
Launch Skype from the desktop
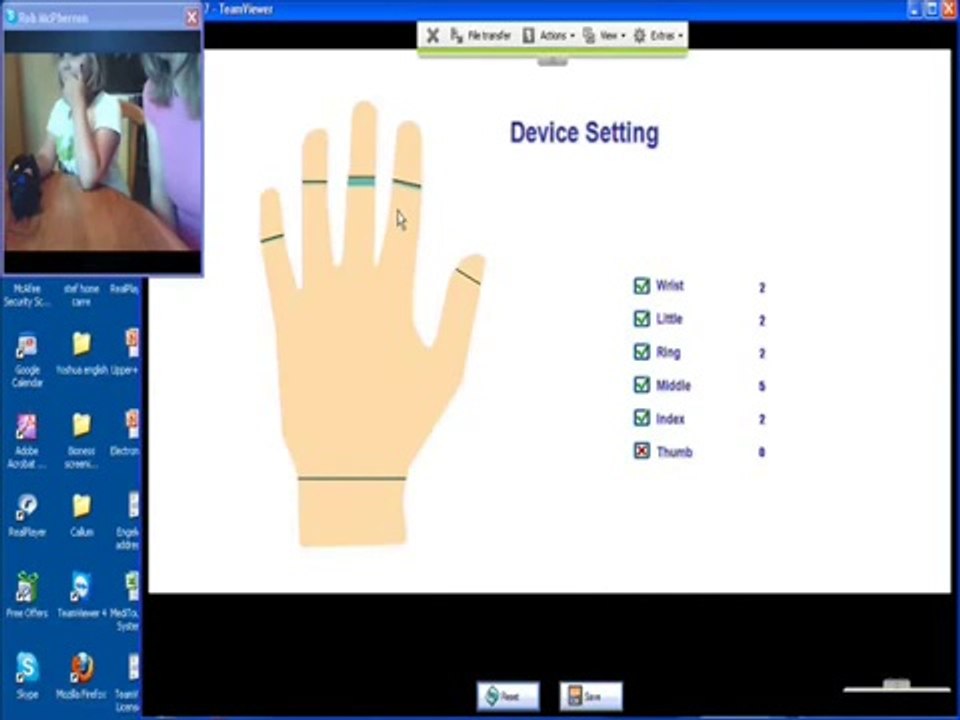coord(27,676)
